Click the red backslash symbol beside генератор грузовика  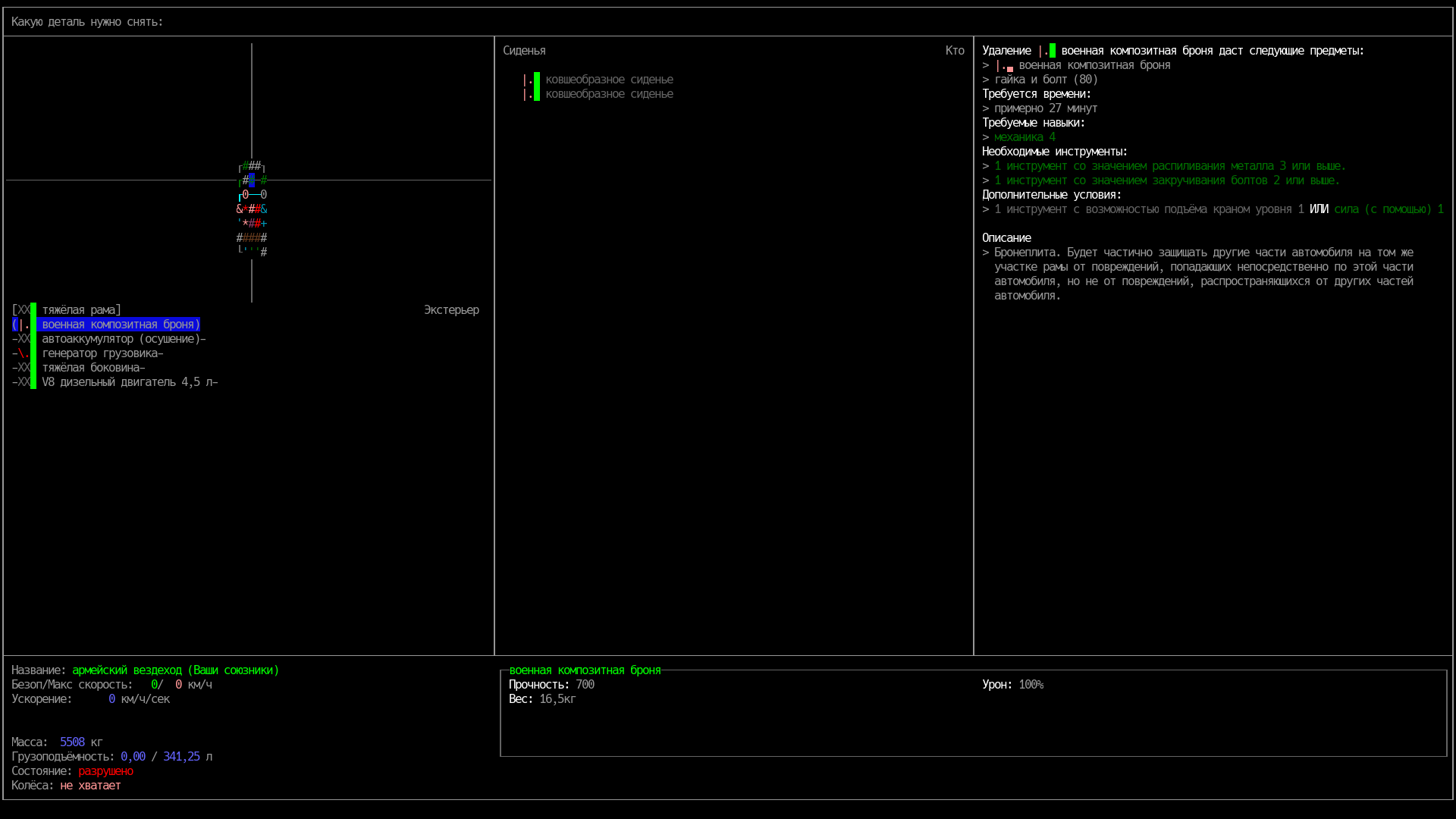(23, 353)
